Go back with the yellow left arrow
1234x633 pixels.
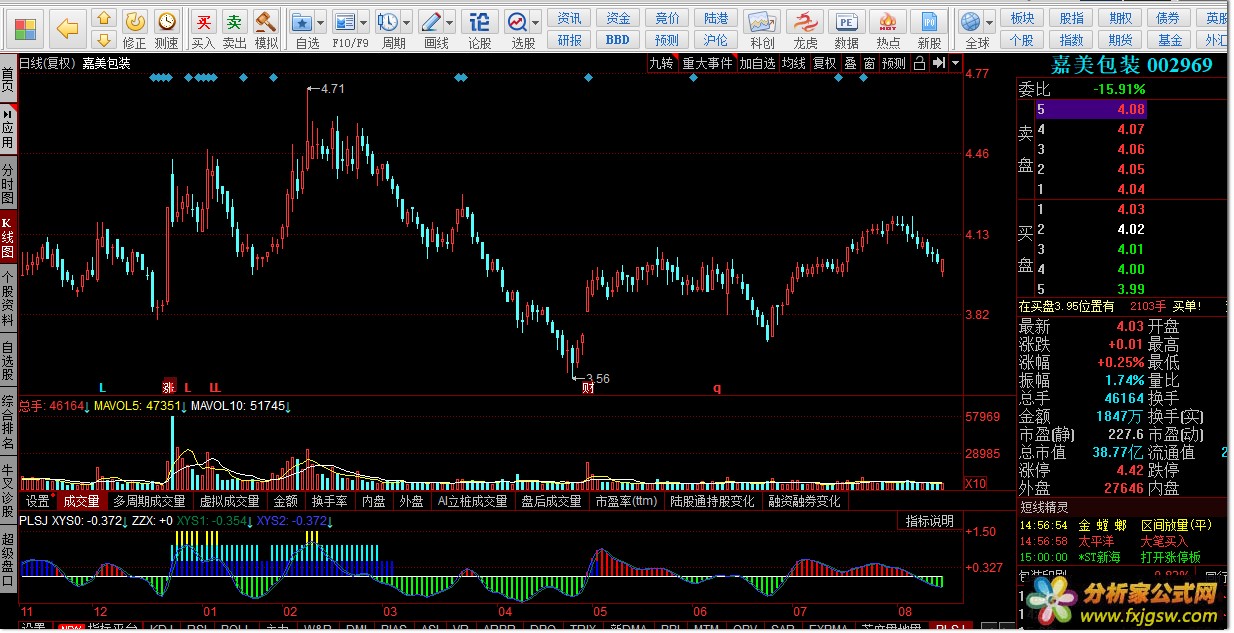(x=68, y=28)
